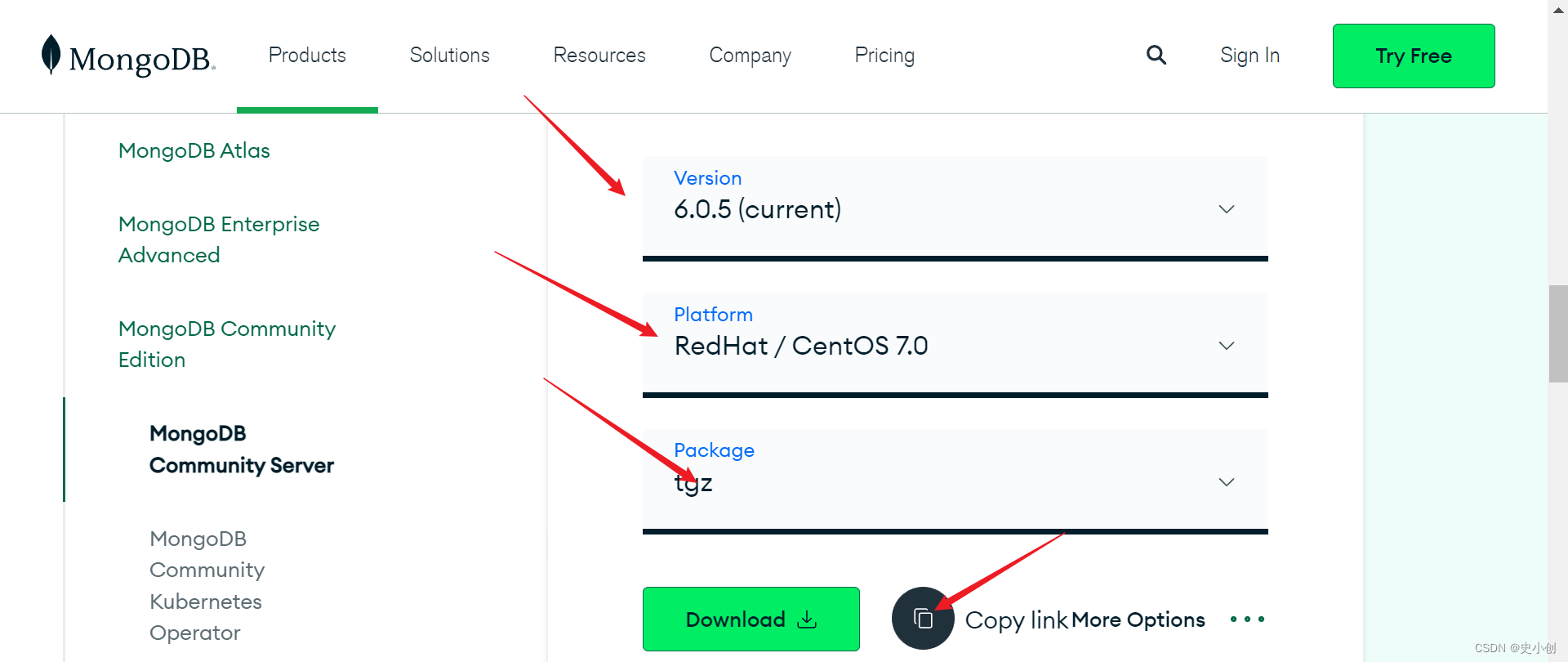Click the Copy link text
Screen dimensions: 1568x662
click(x=1017, y=620)
